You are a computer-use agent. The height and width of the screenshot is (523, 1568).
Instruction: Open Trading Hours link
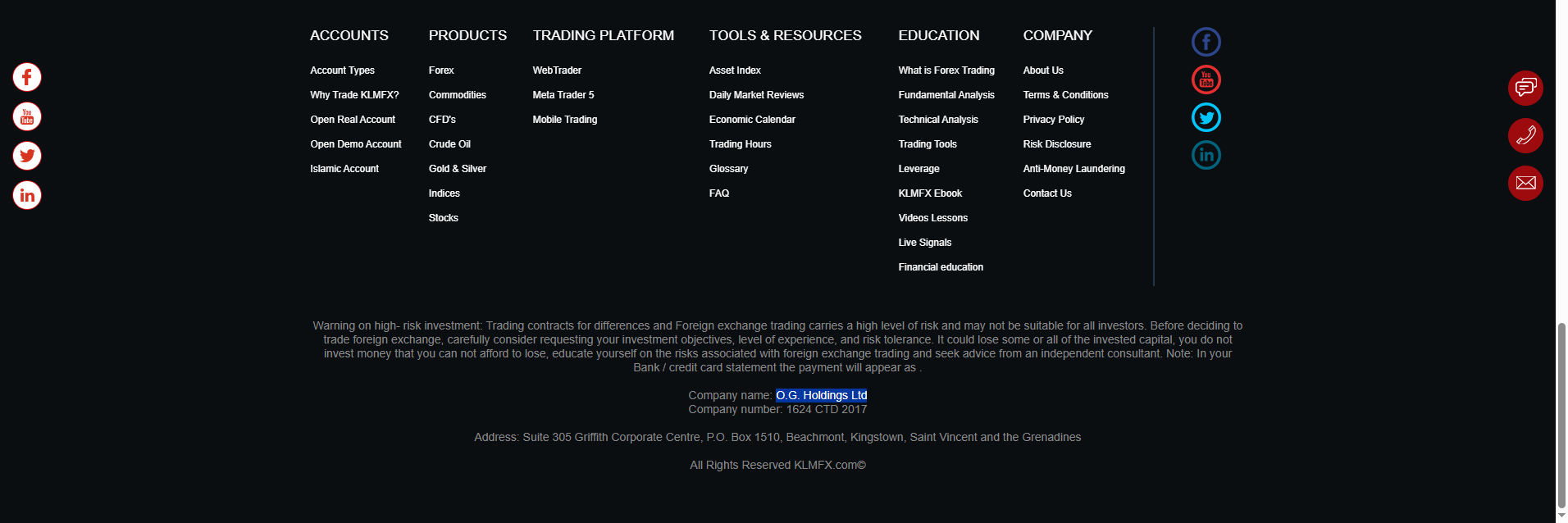pyautogui.click(x=741, y=144)
